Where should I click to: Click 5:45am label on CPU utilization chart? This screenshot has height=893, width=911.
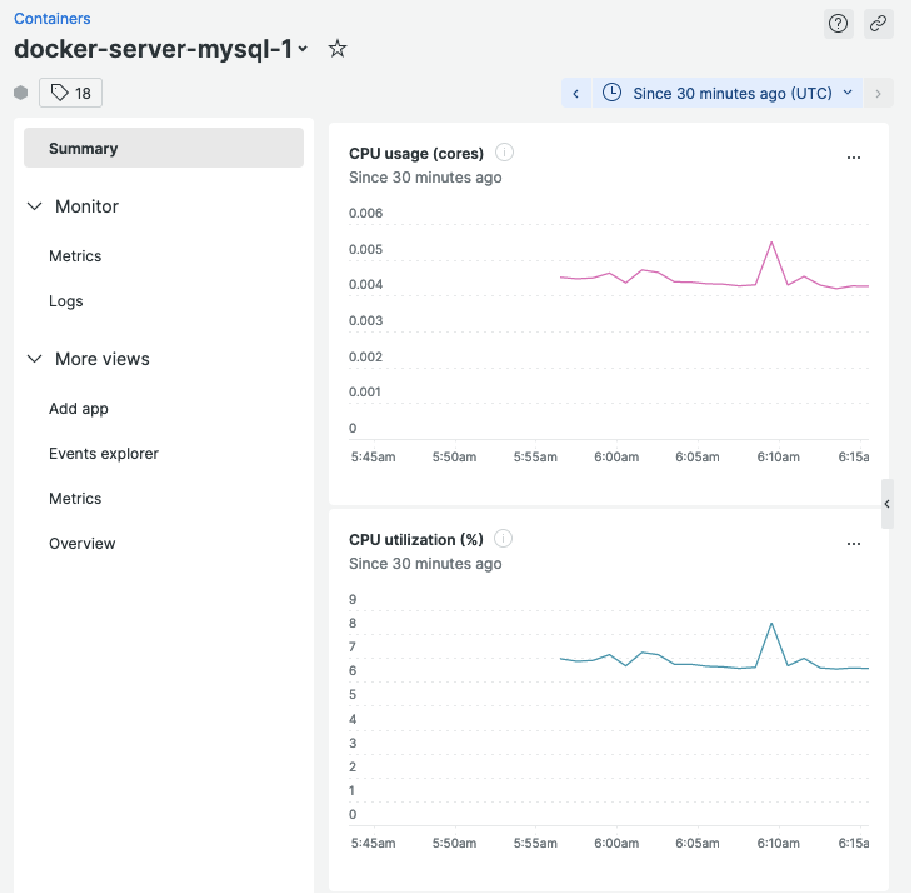[373, 843]
